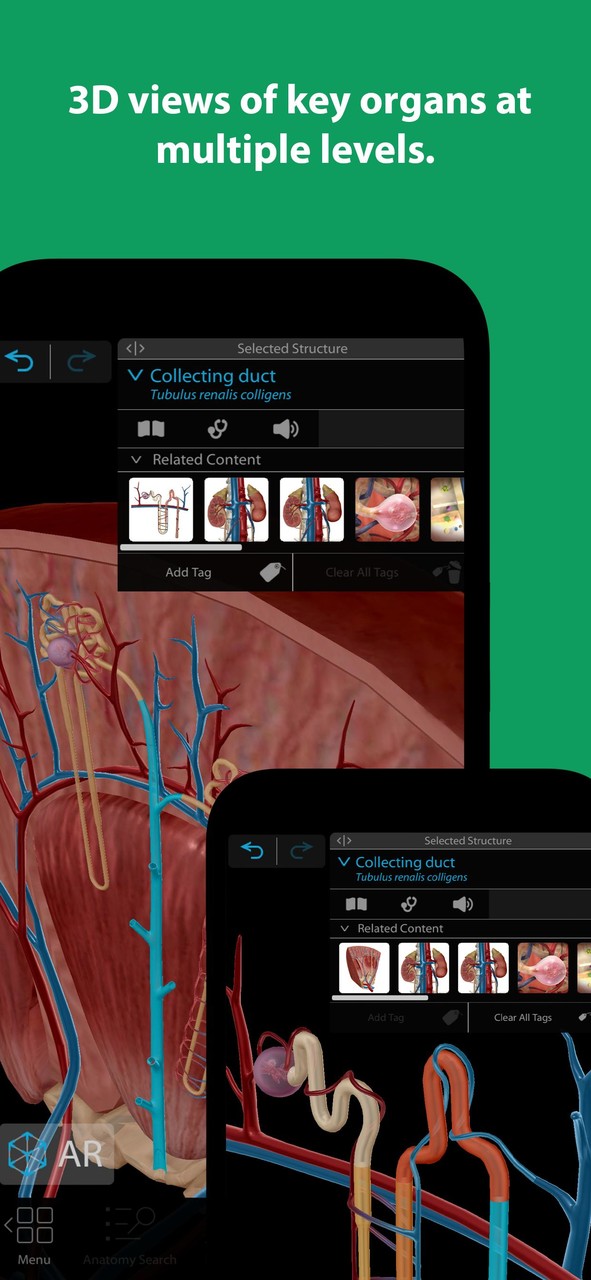Tap undo arrow on the lower phone
Screen dimensions: 591x1280
[253, 851]
